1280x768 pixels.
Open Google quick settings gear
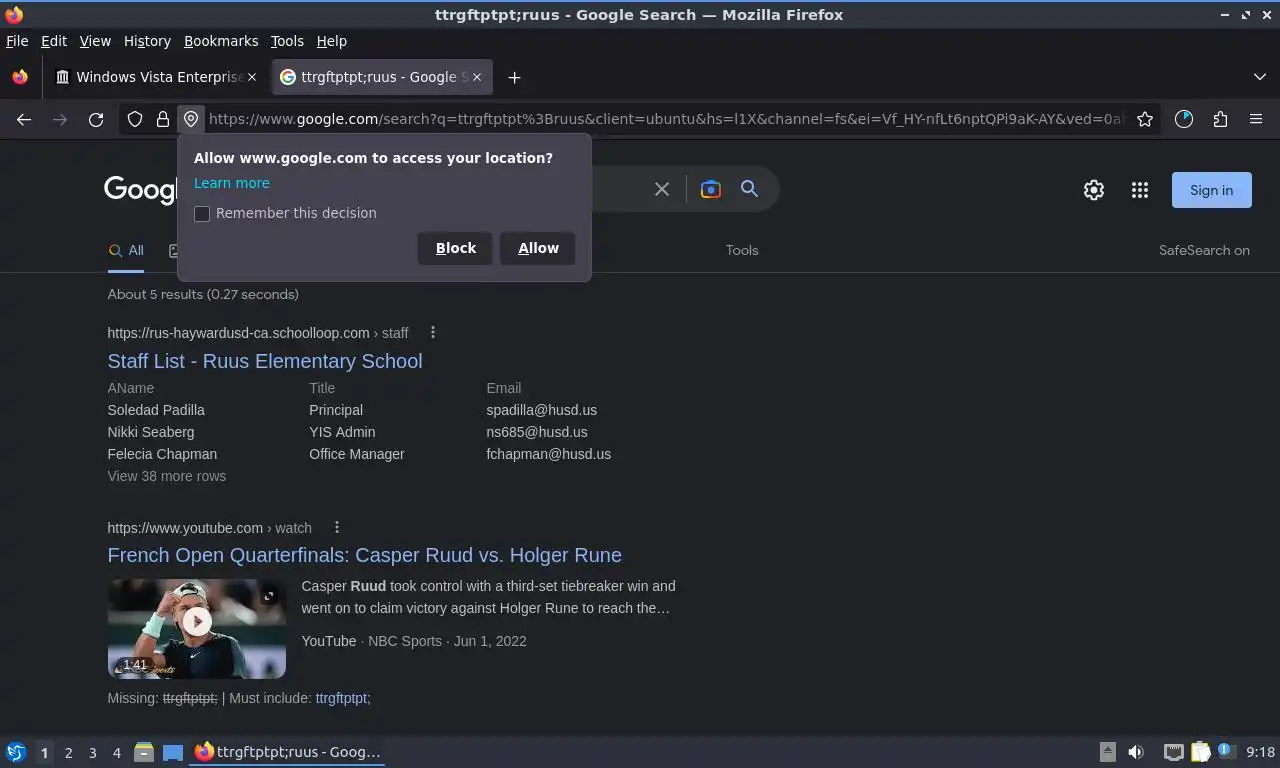pos(1094,190)
